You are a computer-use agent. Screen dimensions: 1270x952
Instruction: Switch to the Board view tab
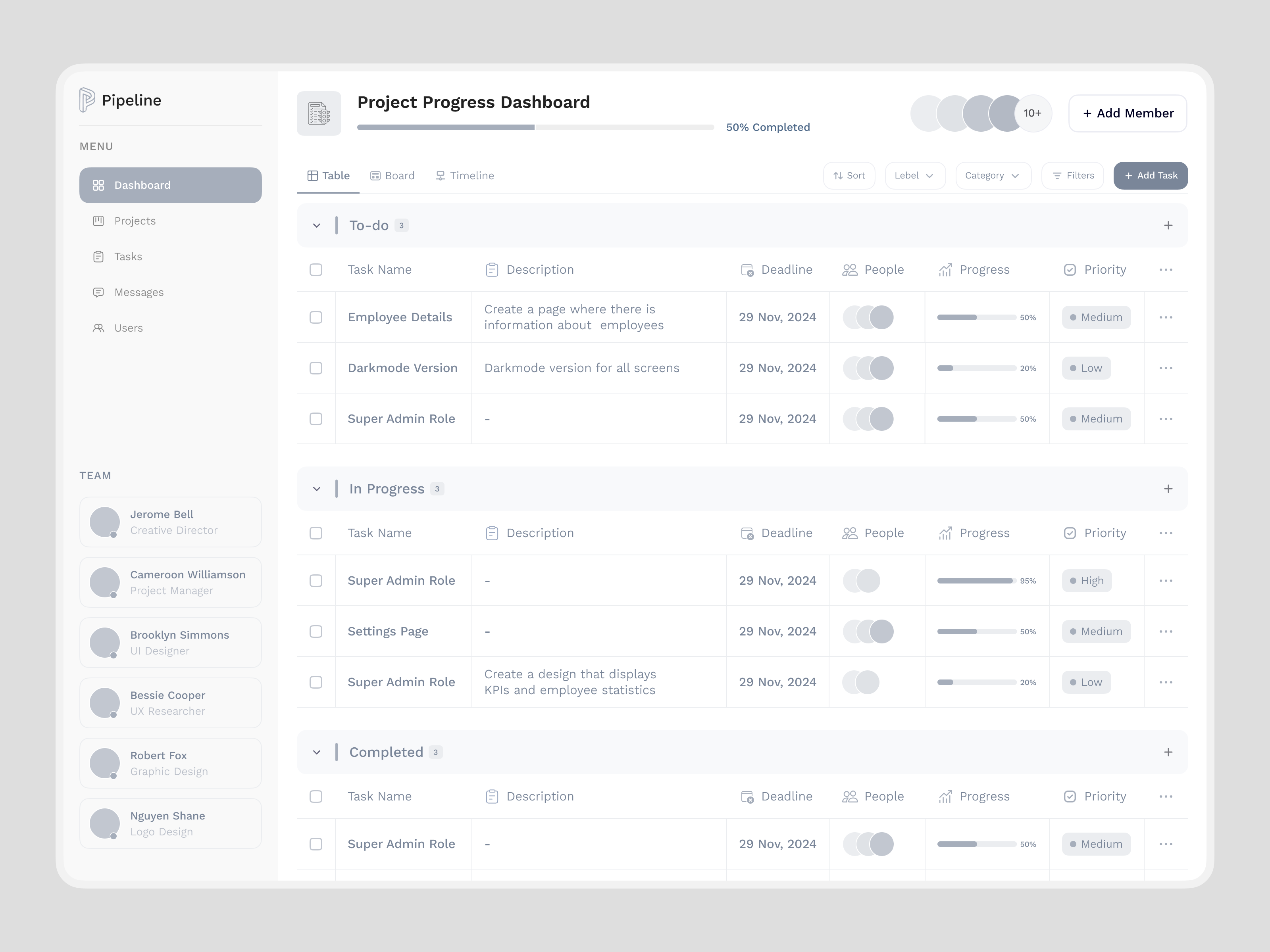(393, 176)
